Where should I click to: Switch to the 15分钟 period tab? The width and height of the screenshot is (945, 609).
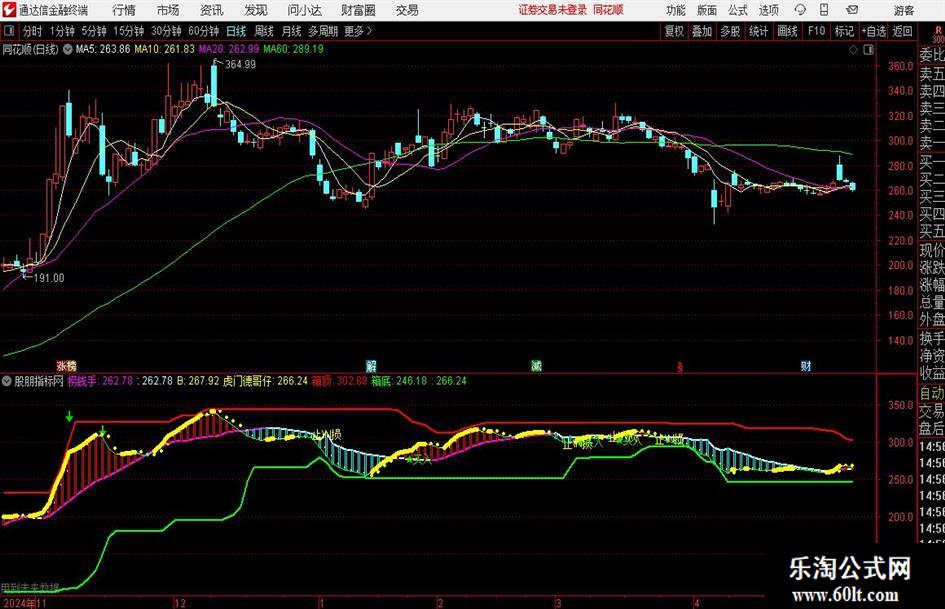(x=128, y=31)
